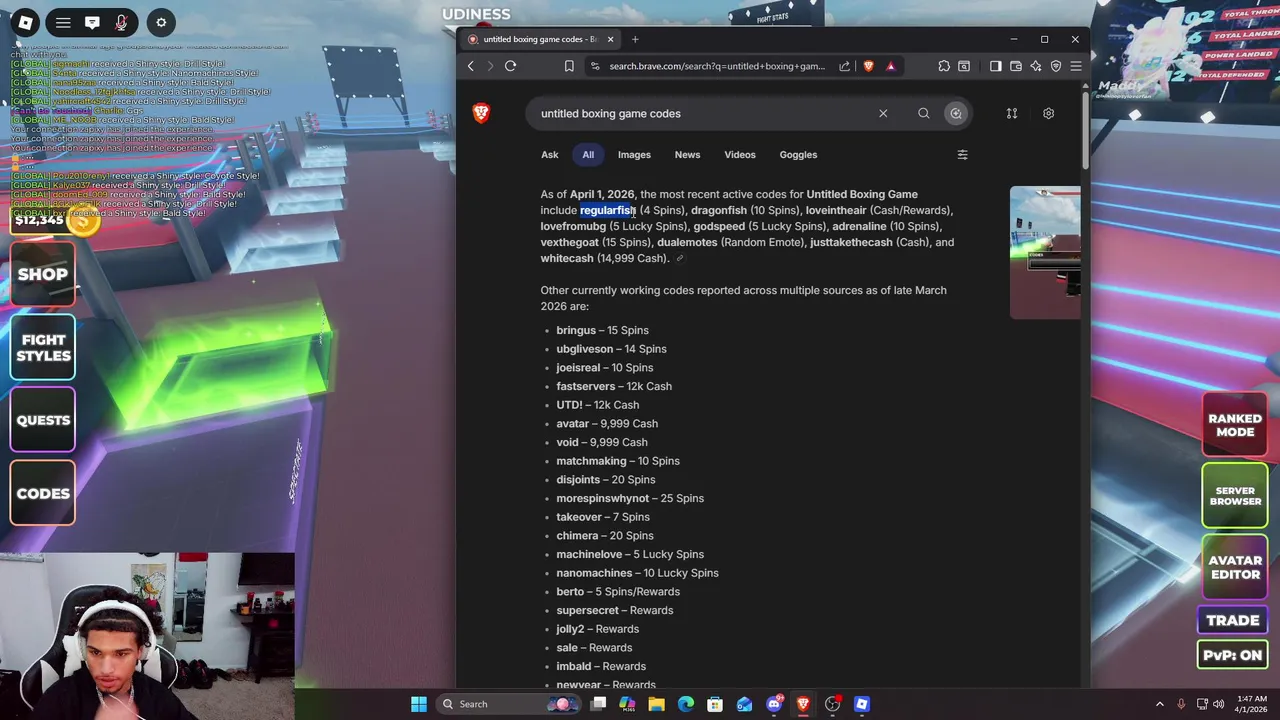Switch to the News tab
The width and height of the screenshot is (1280, 720).
687,155
